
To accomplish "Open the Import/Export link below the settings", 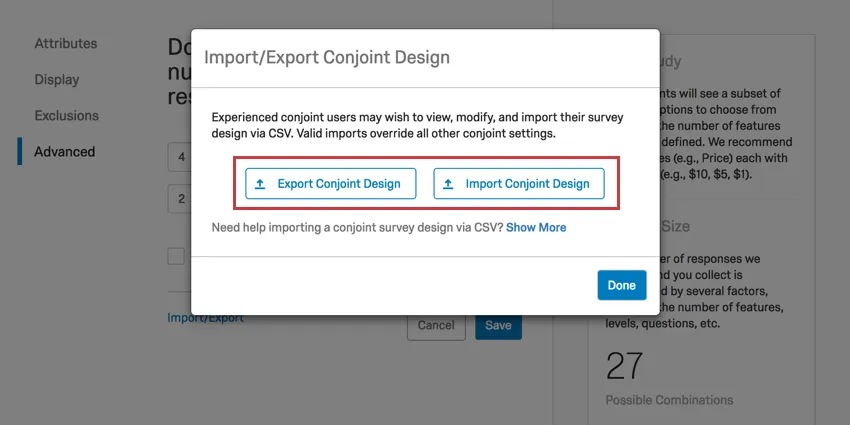I will tap(205, 318).
